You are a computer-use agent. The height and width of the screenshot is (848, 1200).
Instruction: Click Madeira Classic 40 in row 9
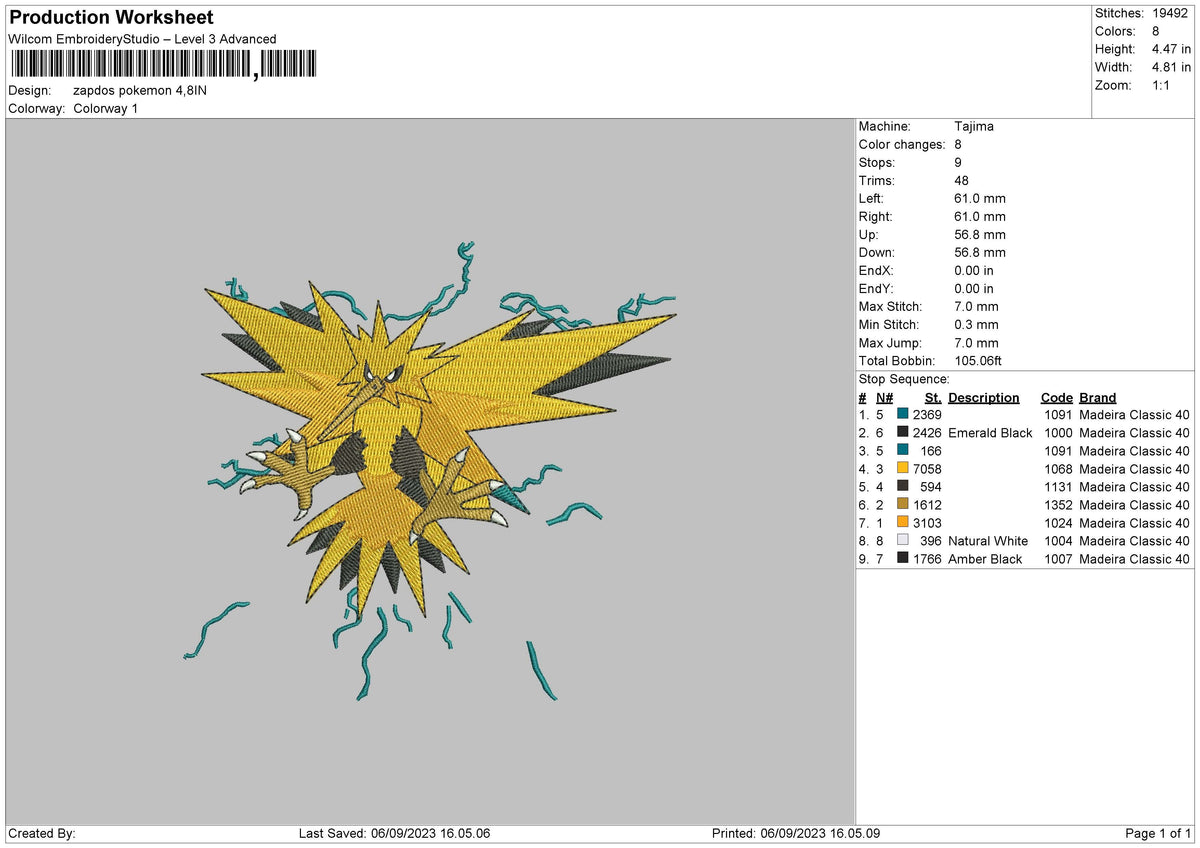point(1135,559)
